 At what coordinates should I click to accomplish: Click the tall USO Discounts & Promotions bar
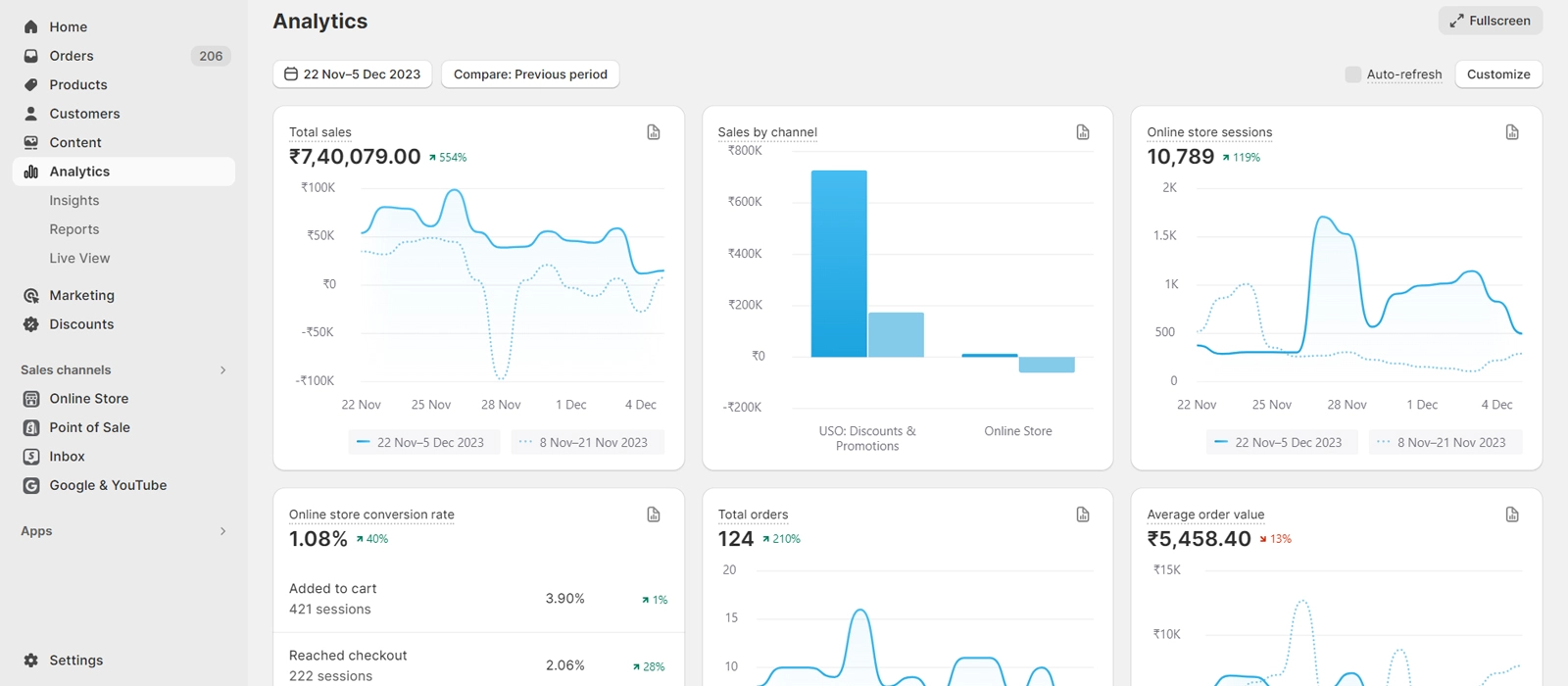[839, 265]
